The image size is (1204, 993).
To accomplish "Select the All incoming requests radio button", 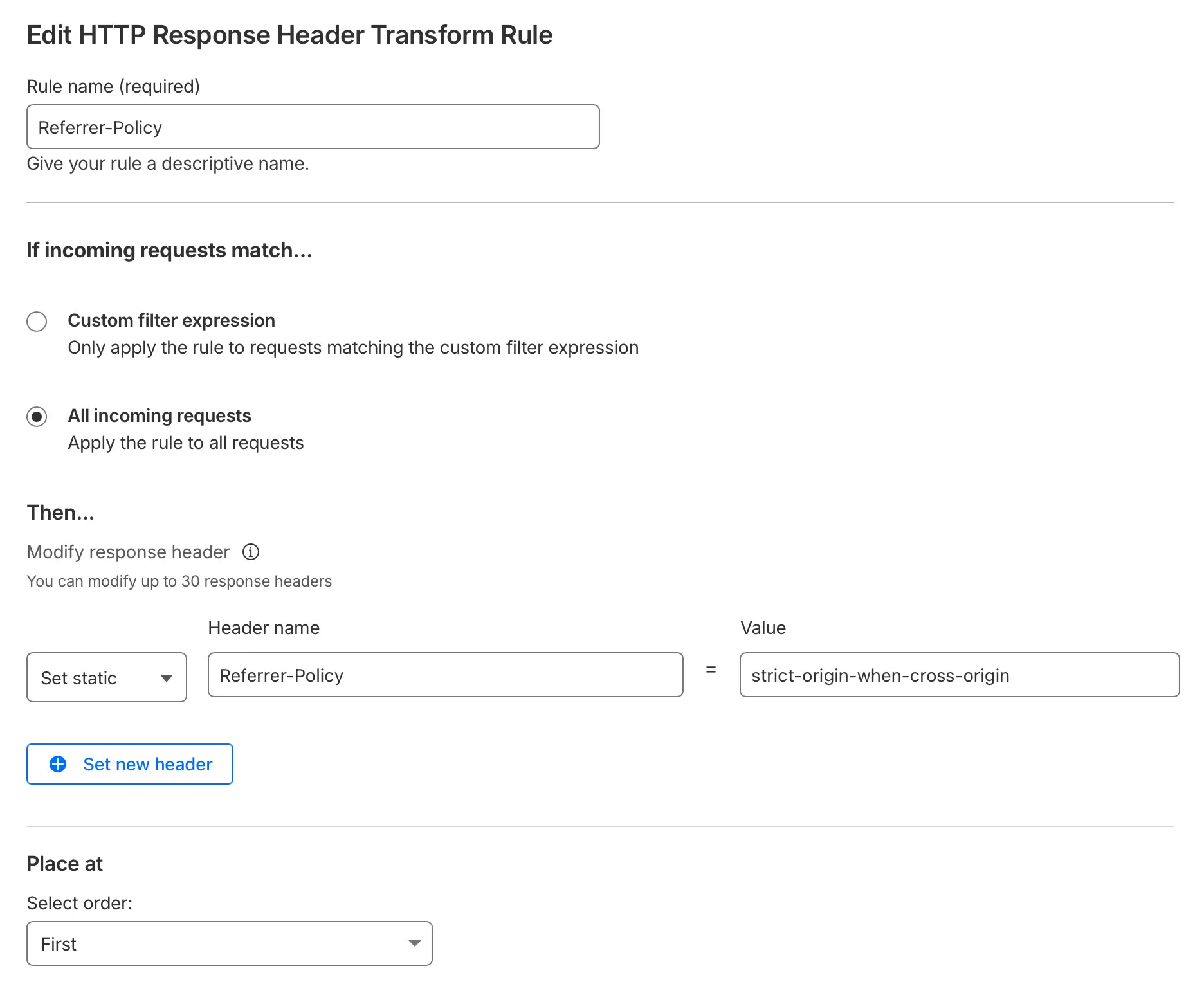I will pos(37,417).
